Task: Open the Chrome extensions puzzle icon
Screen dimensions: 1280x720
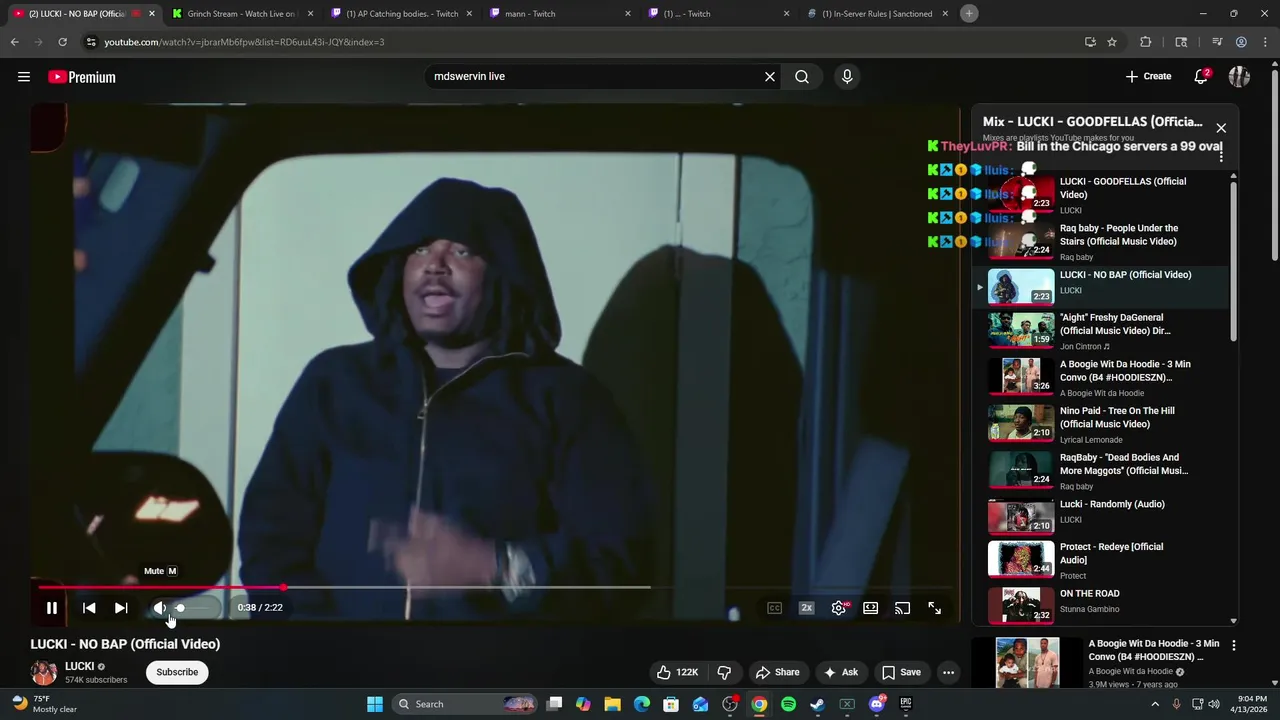Action: tap(1146, 42)
